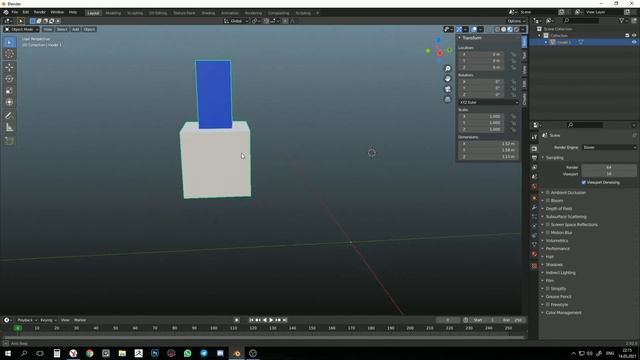Switch to the Sculpting workspace tab
The height and width of the screenshot is (360, 640).
(135, 13)
